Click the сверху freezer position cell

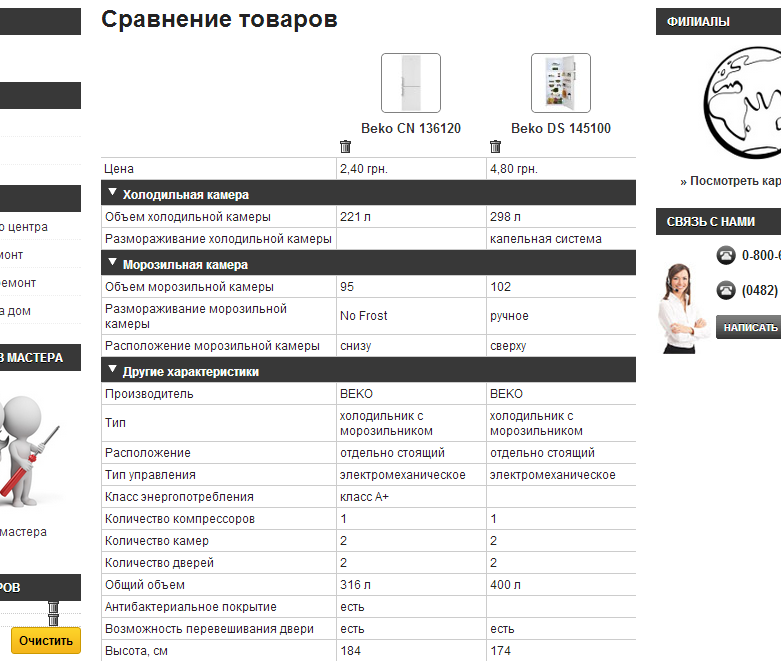pos(561,346)
